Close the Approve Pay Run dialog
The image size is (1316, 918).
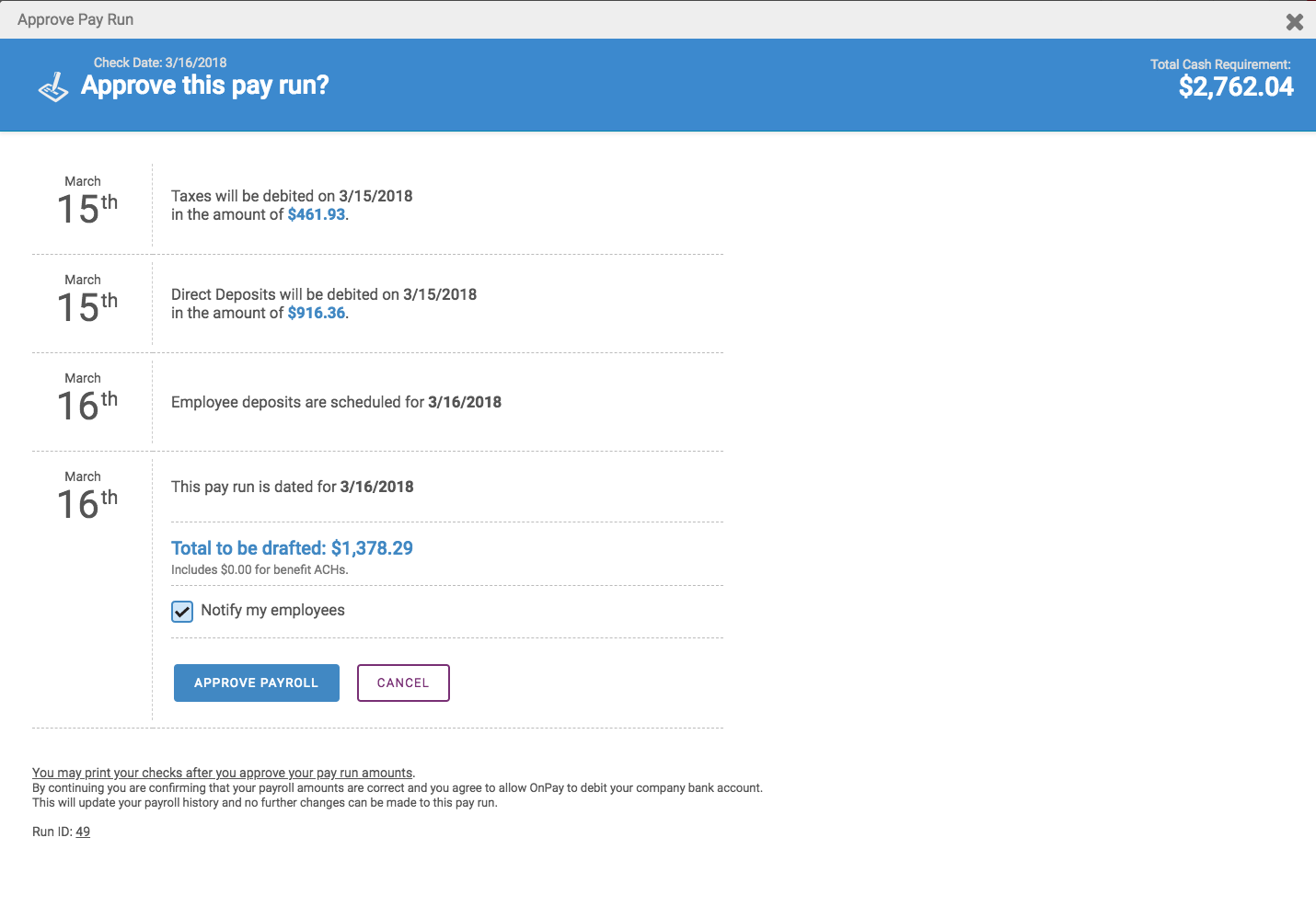1294,22
